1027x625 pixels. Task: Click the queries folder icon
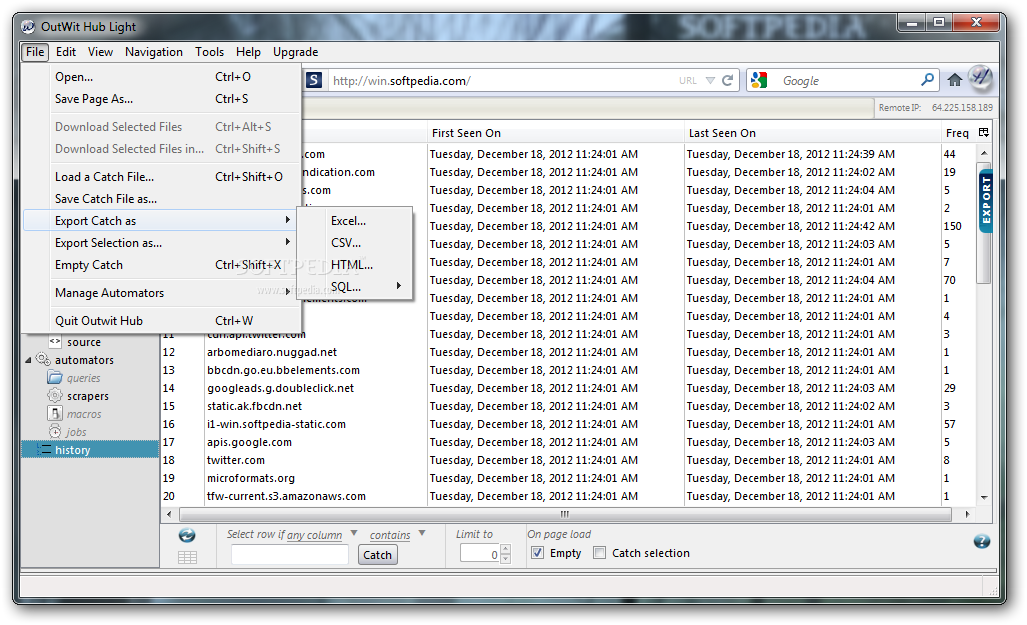[55, 377]
